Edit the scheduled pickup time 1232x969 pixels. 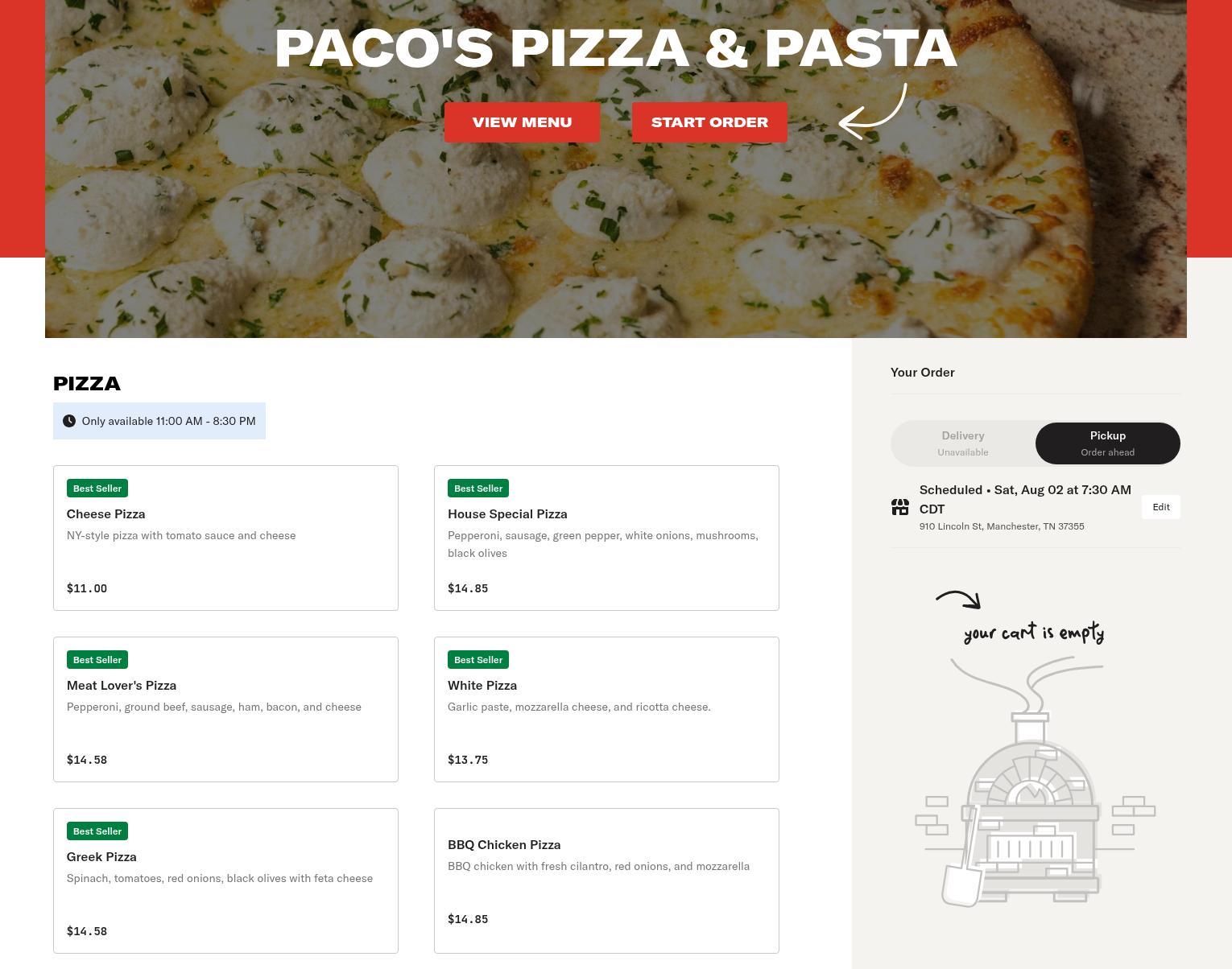click(1161, 507)
